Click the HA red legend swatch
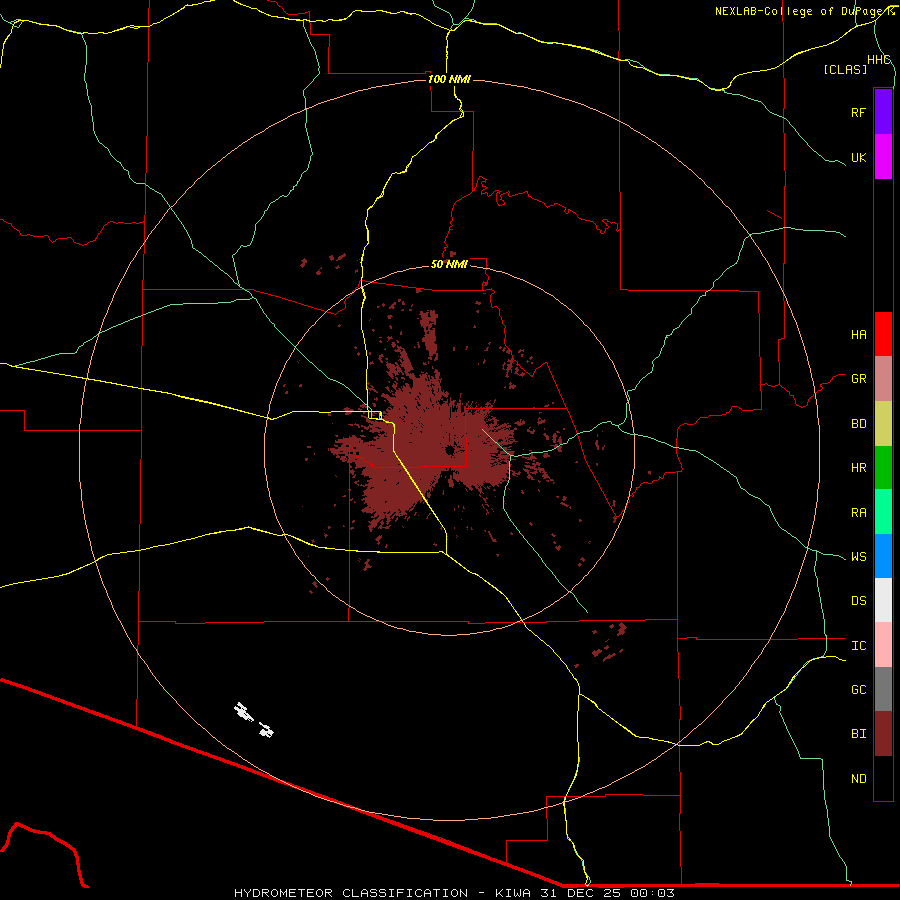This screenshot has height=900, width=900. (x=883, y=334)
